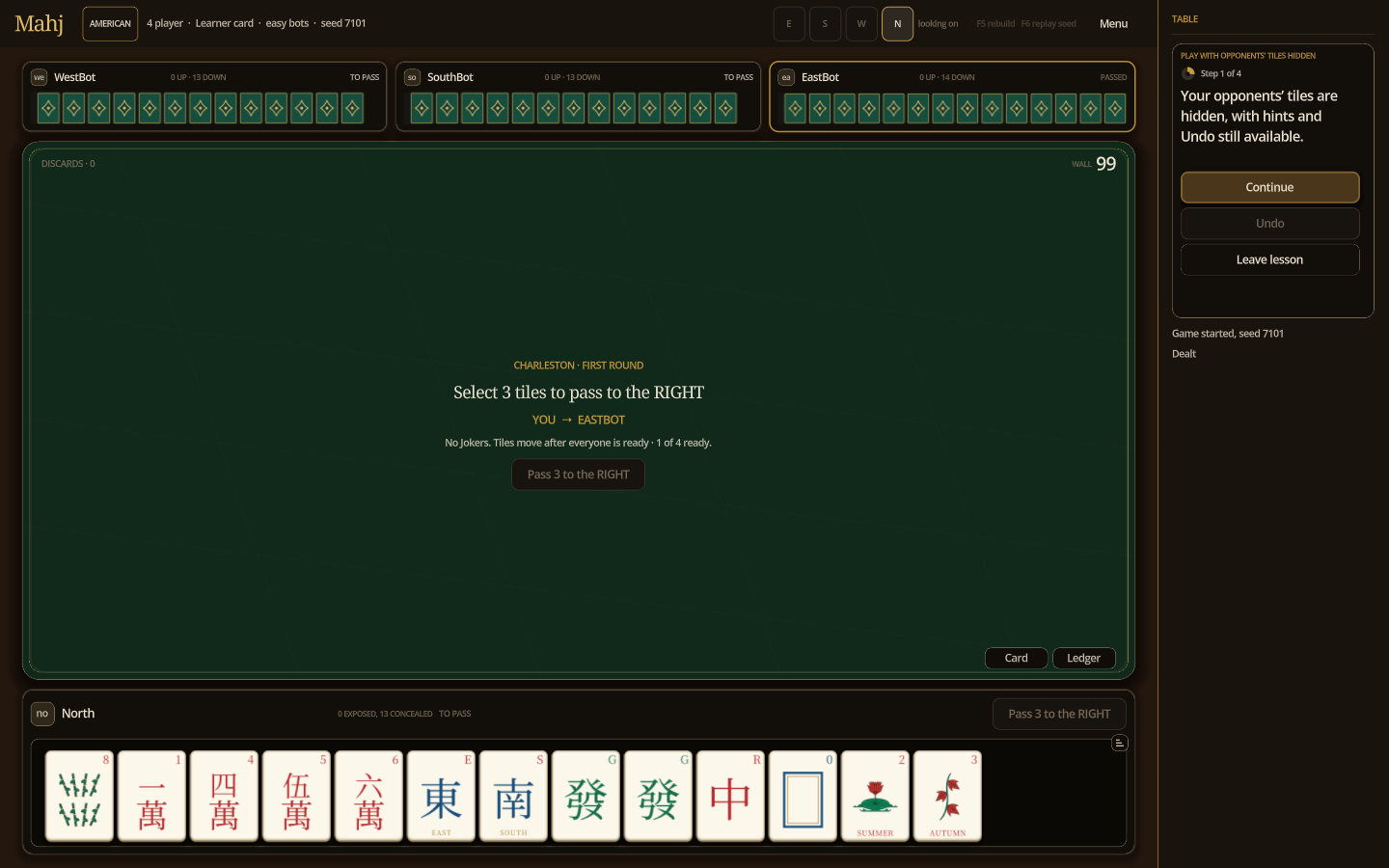
Task: Switch view to East seat (E)
Action: (x=789, y=24)
